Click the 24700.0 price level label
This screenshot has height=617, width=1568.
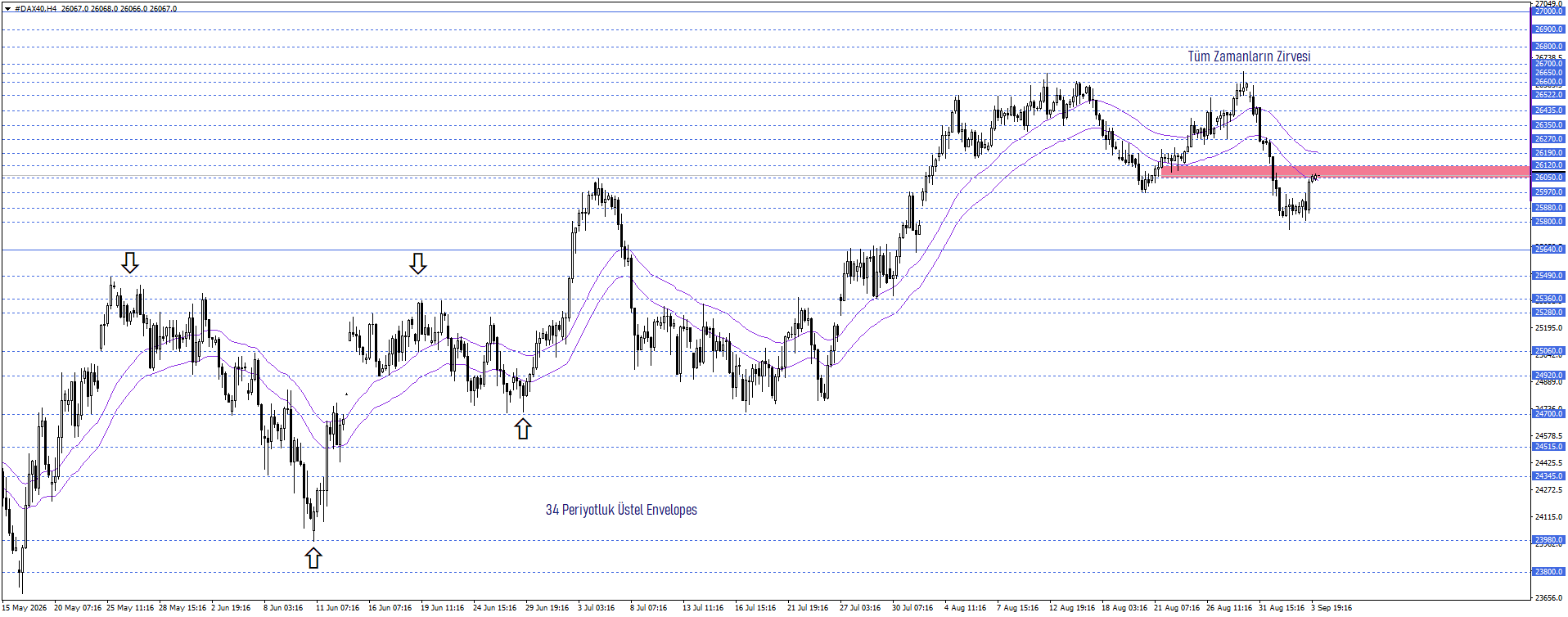[x=1548, y=414]
